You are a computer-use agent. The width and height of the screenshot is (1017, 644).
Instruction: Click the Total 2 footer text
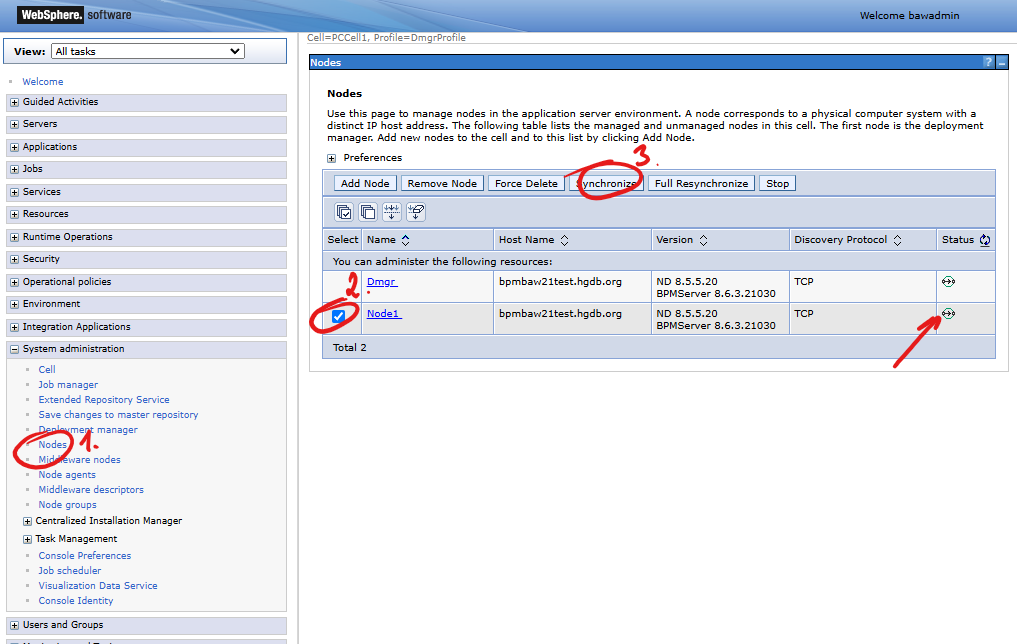click(350, 348)
